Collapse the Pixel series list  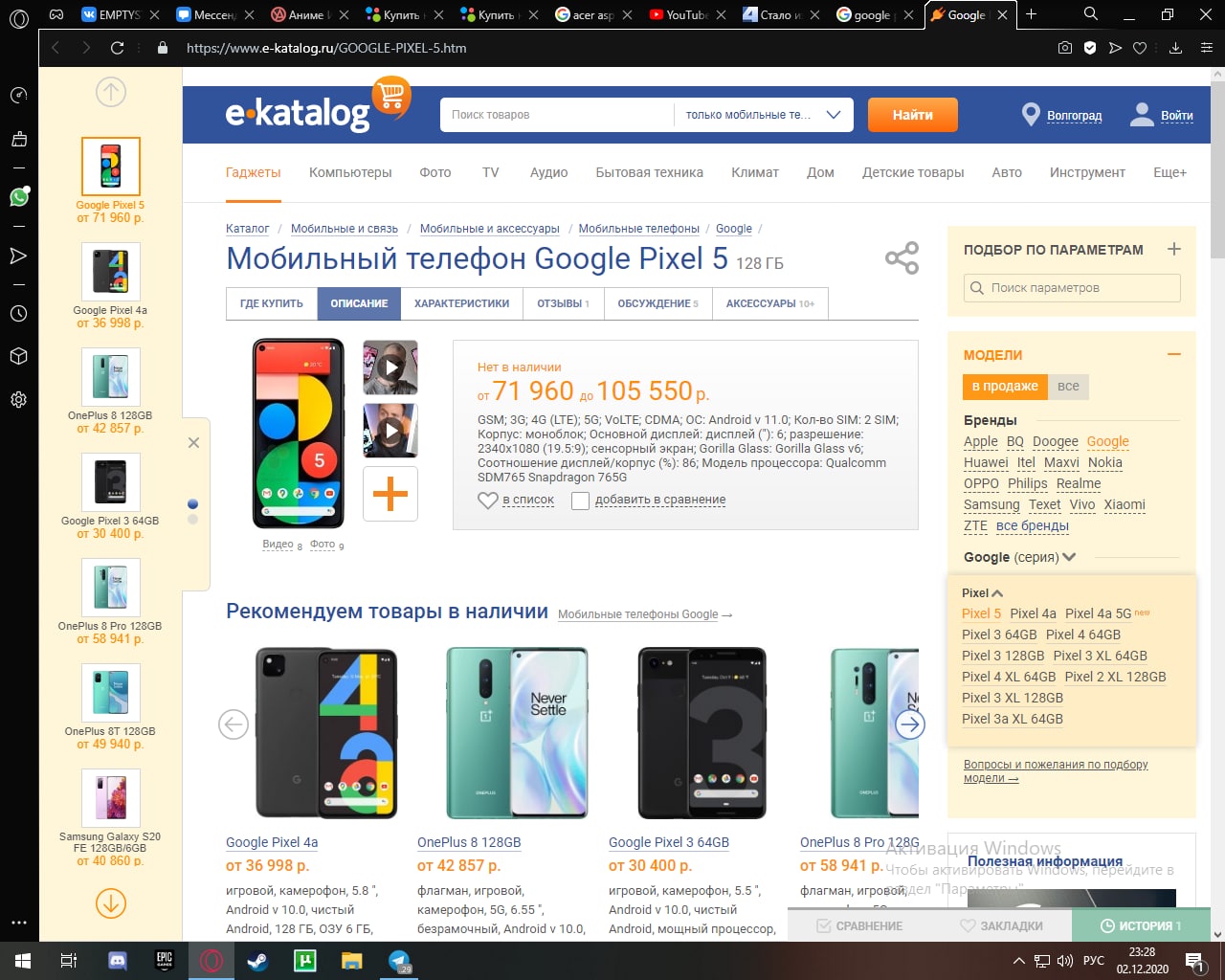click(997, 593)
